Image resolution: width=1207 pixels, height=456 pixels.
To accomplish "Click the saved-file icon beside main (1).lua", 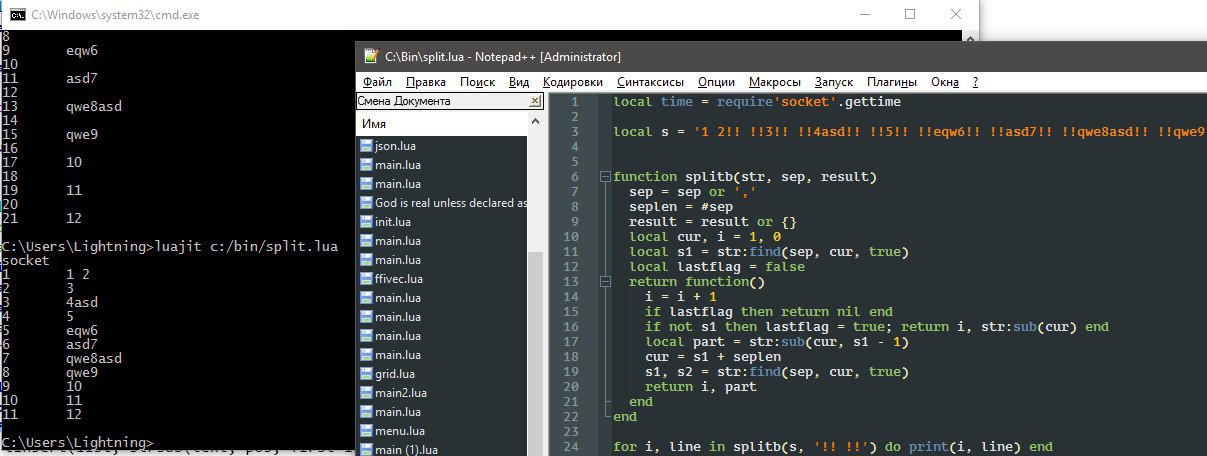I will pyautogui.click(x=366, y=449).
